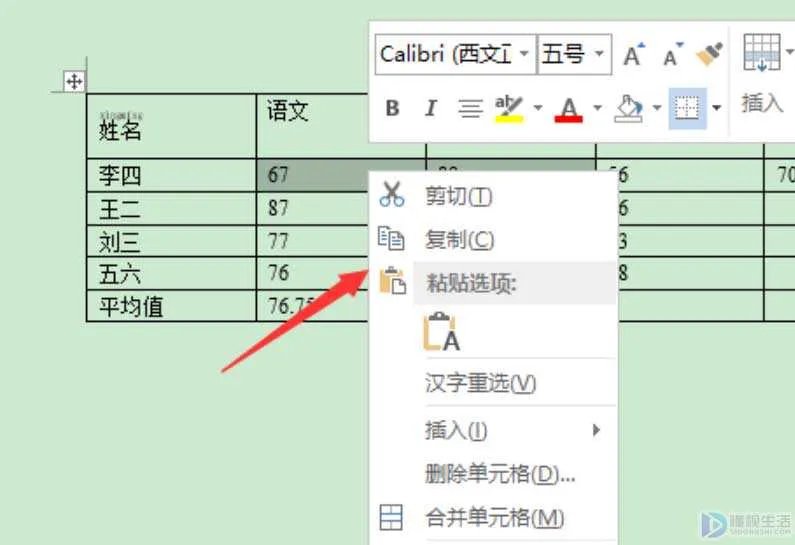
Task: Expand the shading color dropdown arrow
Action: tap(657, 107)
